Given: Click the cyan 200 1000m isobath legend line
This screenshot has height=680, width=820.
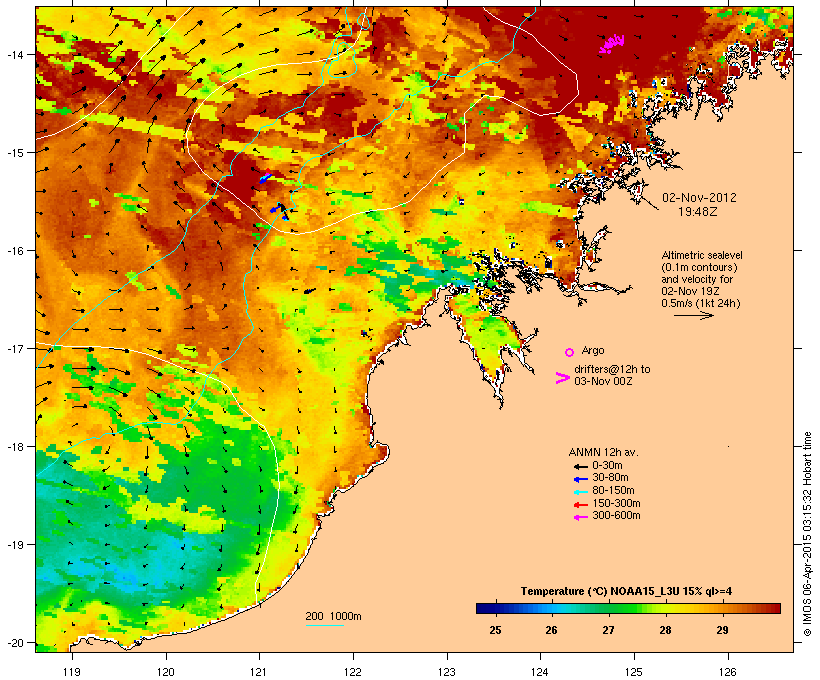Looking at the screenshot, I should tap(325, 625).
